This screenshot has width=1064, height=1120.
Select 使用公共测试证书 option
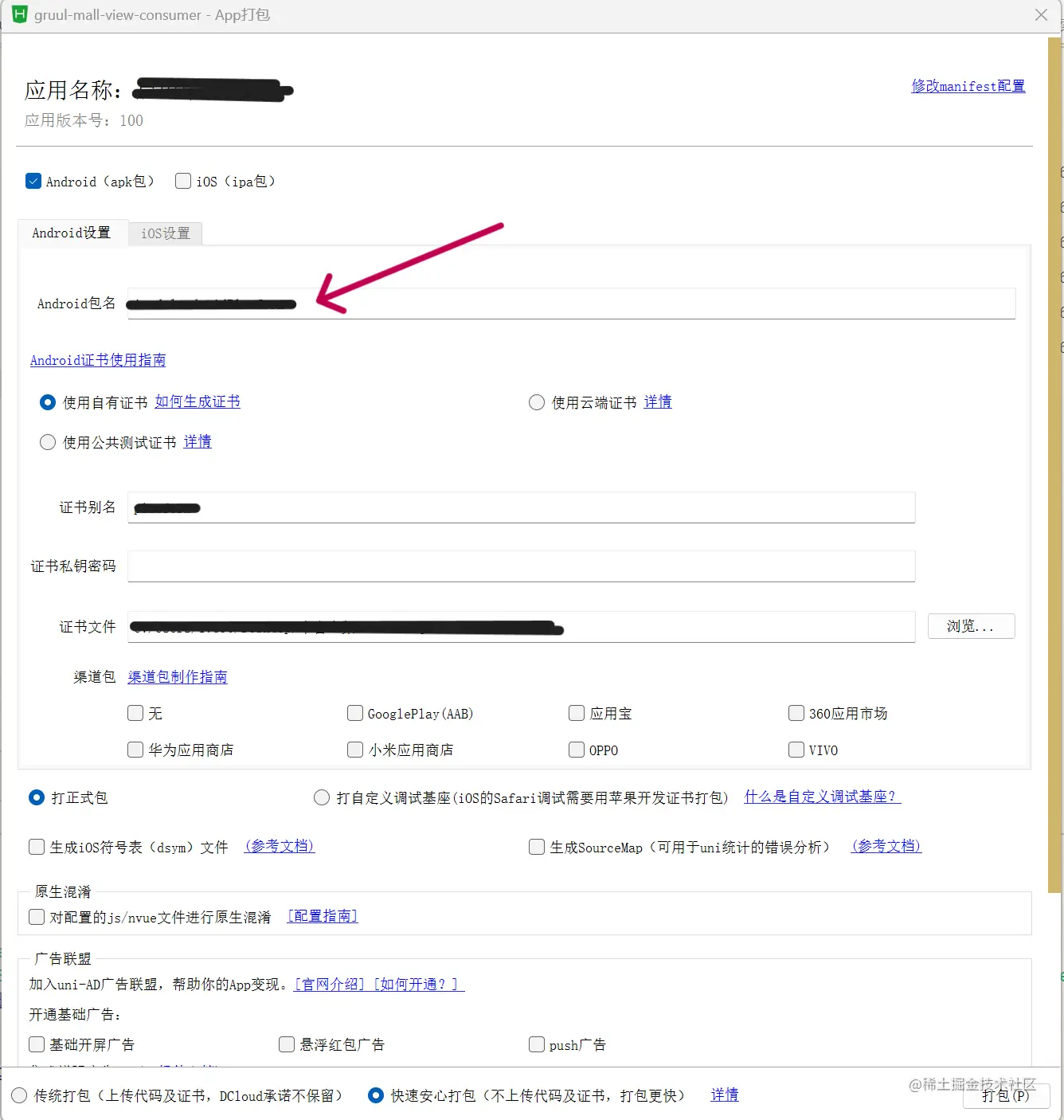[x=47, y=442]
